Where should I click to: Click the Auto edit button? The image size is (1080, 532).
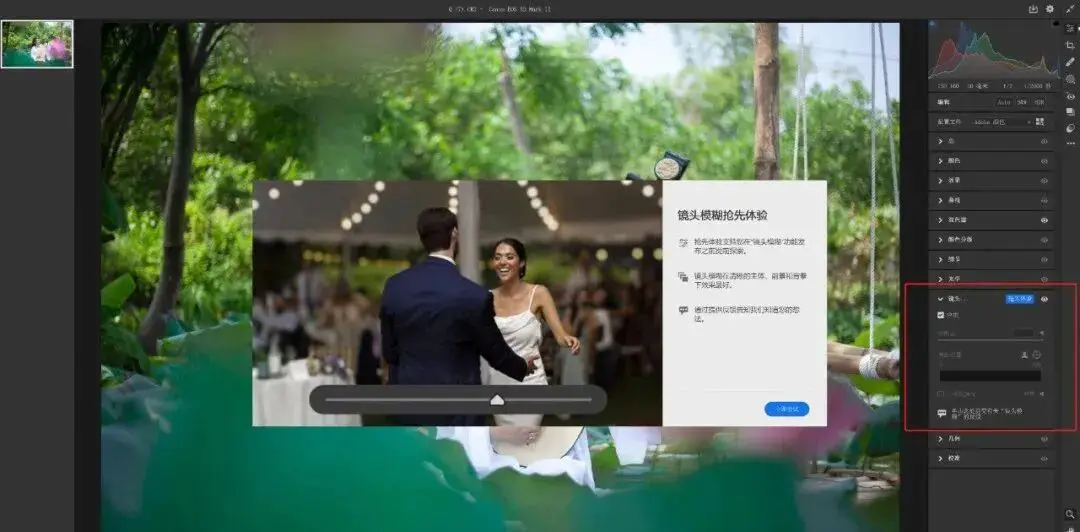click(1003, 102)
